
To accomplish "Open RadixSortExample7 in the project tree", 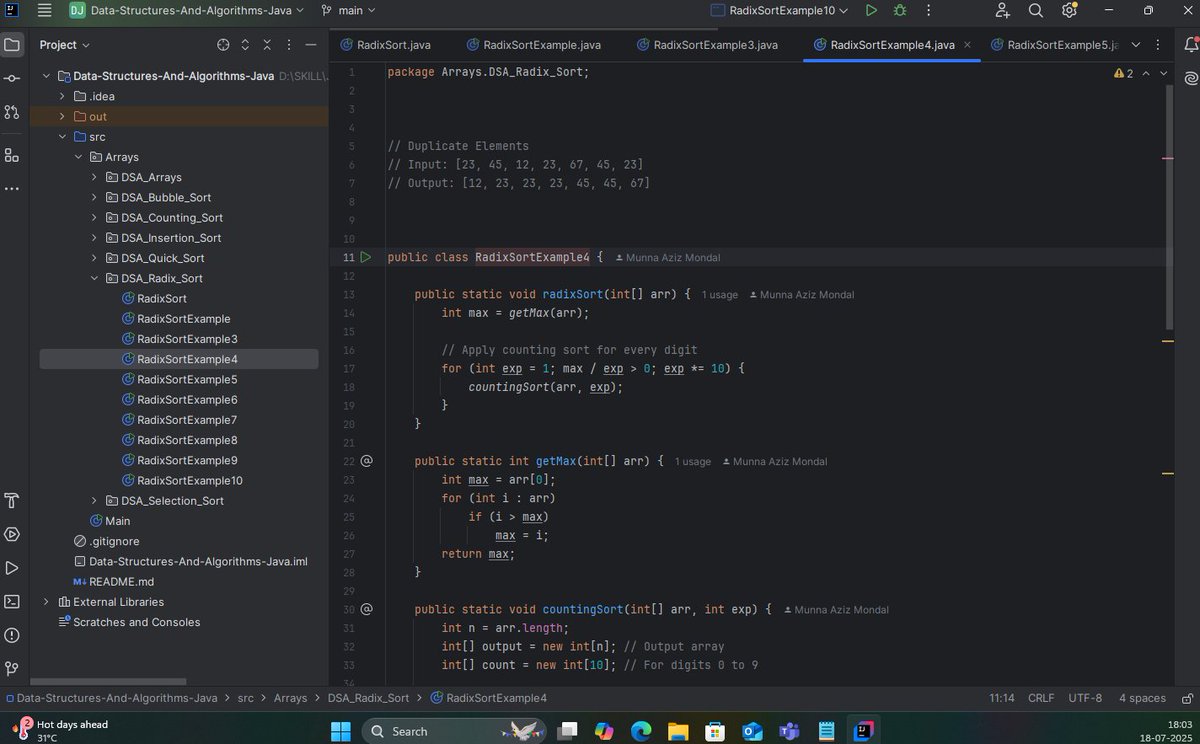I will coord(187,419).
